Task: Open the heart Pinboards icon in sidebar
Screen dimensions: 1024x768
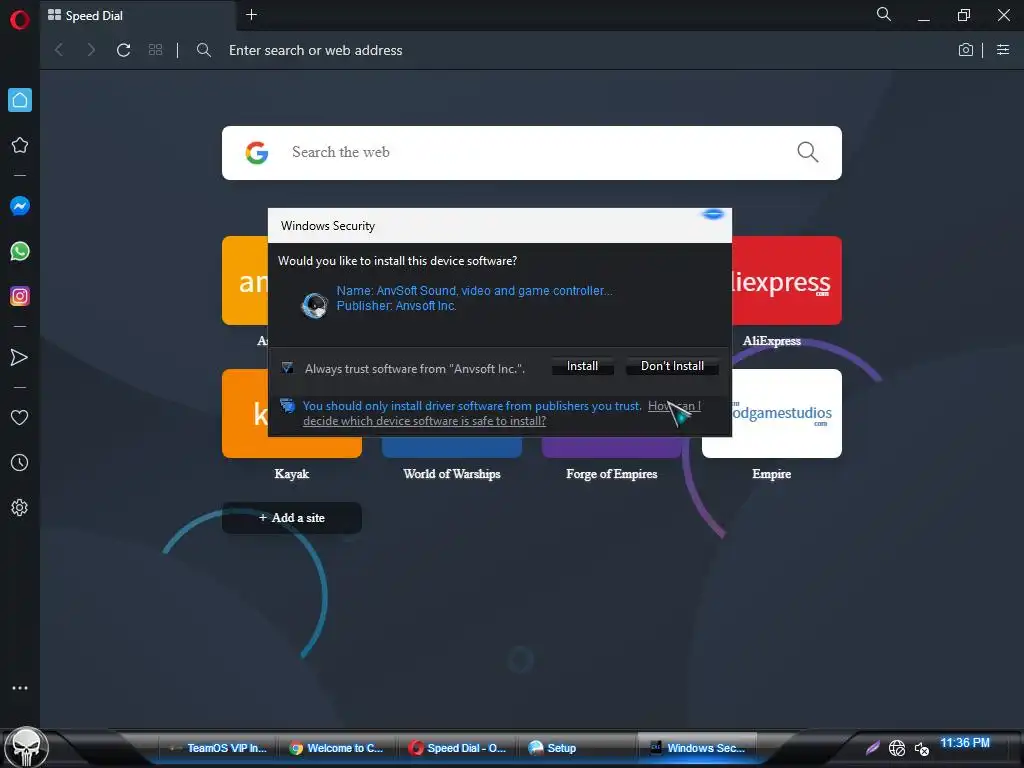Action: coord(20,417)
